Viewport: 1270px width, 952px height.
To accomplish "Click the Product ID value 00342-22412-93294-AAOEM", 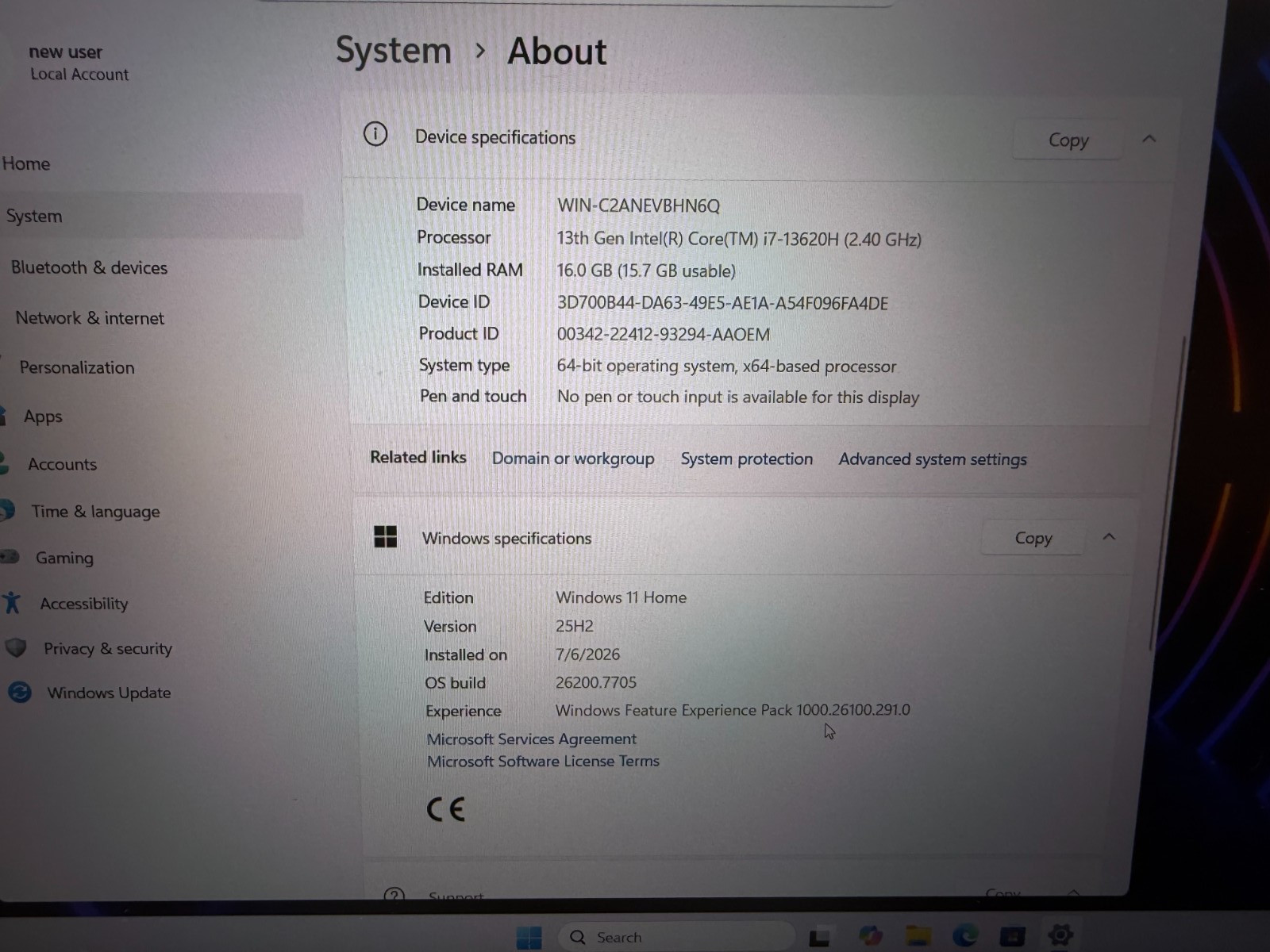I will 663,334.
